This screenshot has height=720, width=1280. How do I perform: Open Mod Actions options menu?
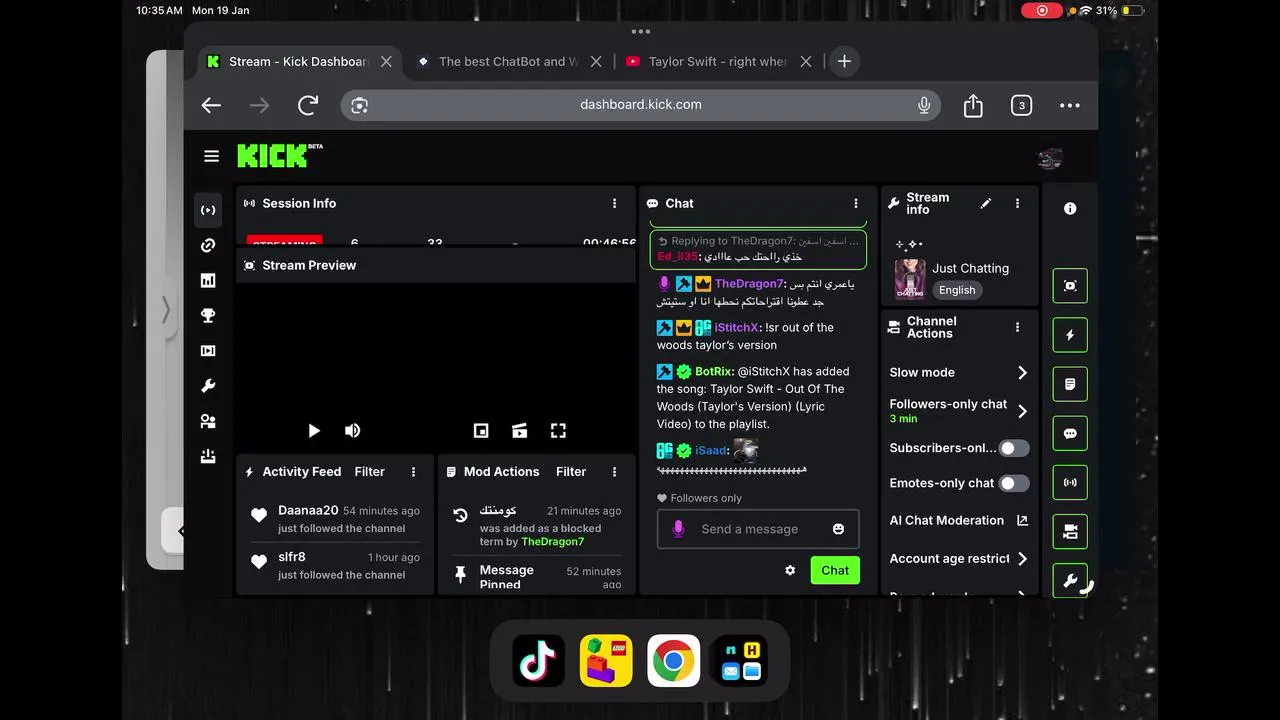[x=614, y=472]
